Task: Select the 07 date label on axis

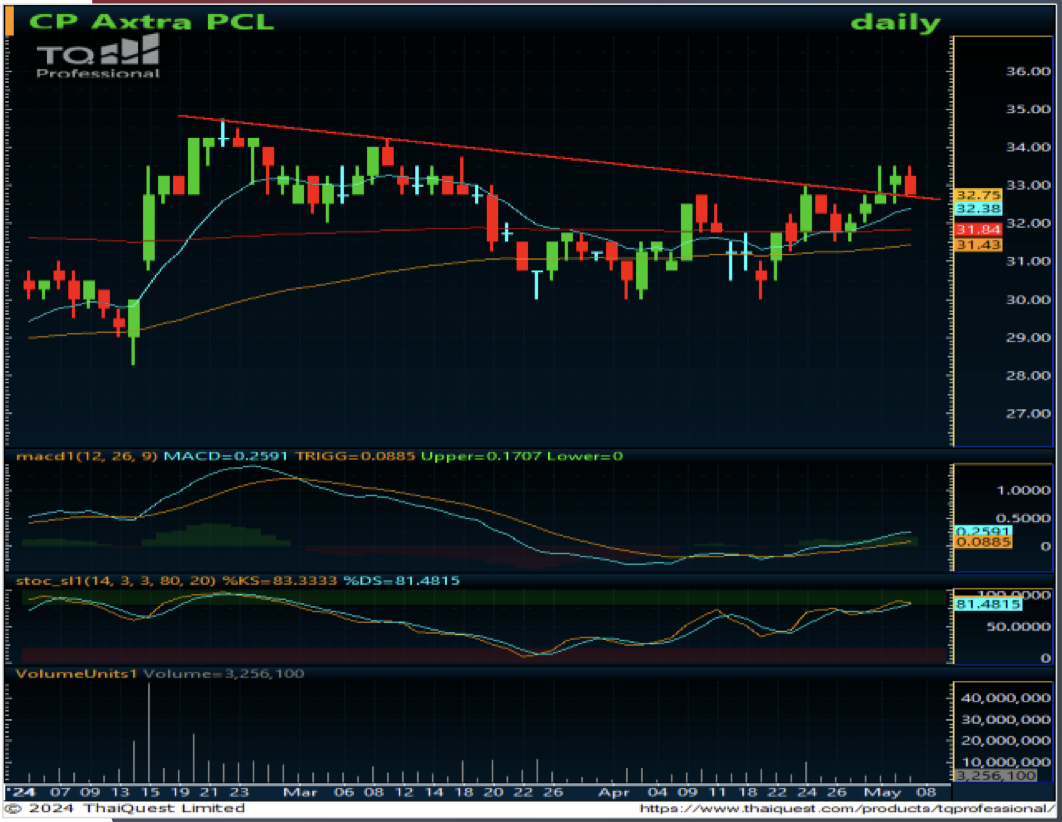Action: tap(60, 792)
